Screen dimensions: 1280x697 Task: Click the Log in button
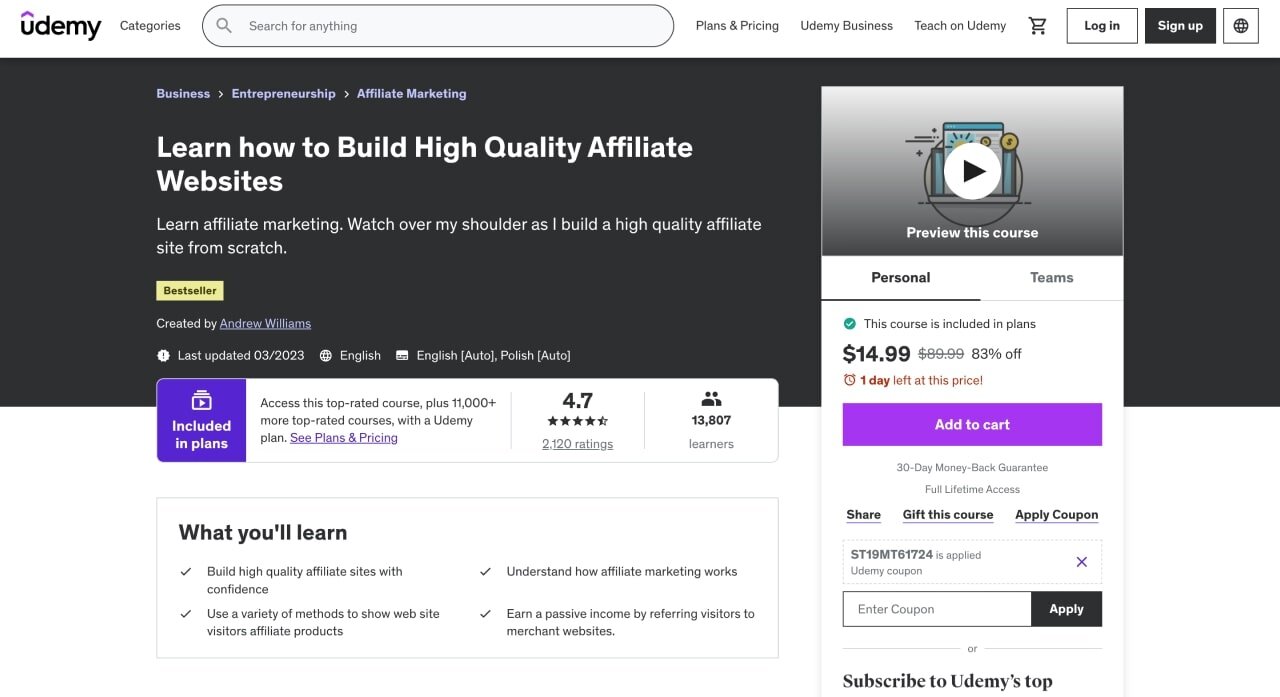(x=1102, y=26)
